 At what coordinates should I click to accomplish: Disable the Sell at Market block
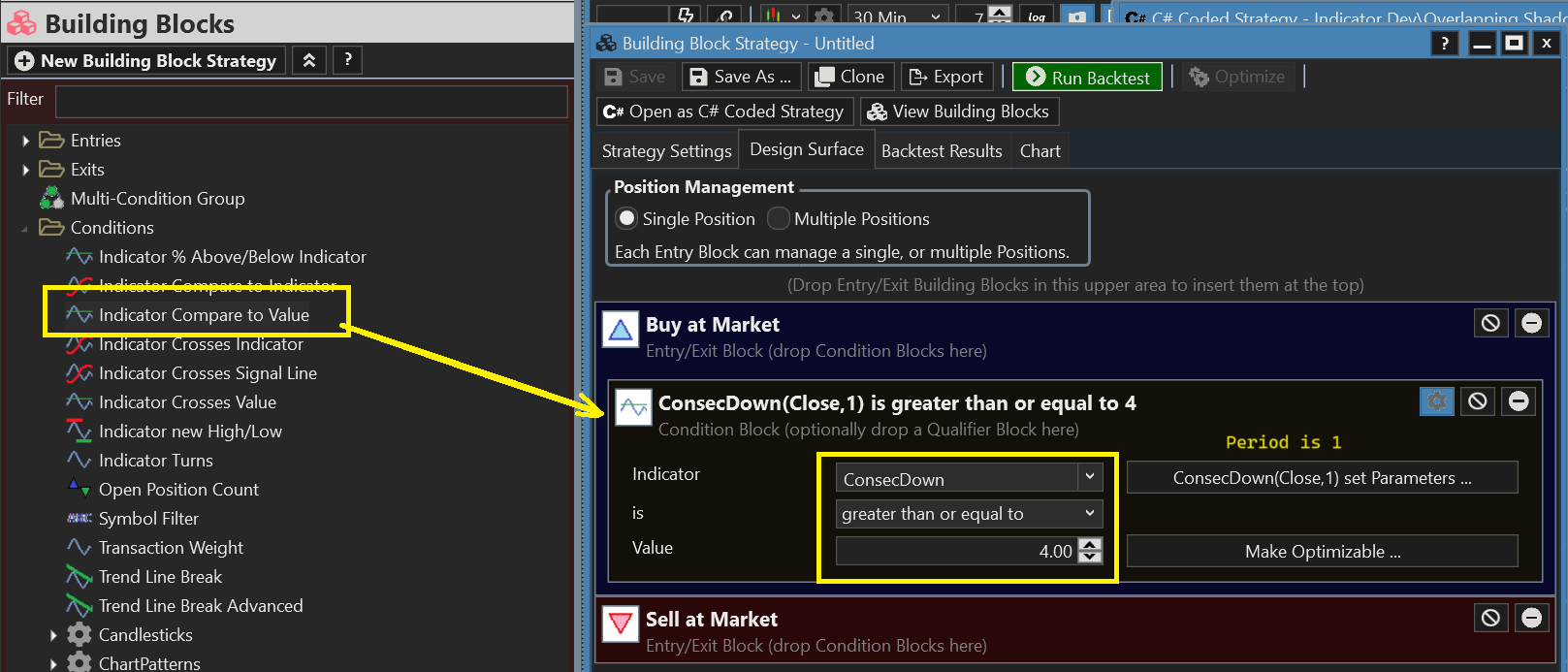click(1490, 618)
